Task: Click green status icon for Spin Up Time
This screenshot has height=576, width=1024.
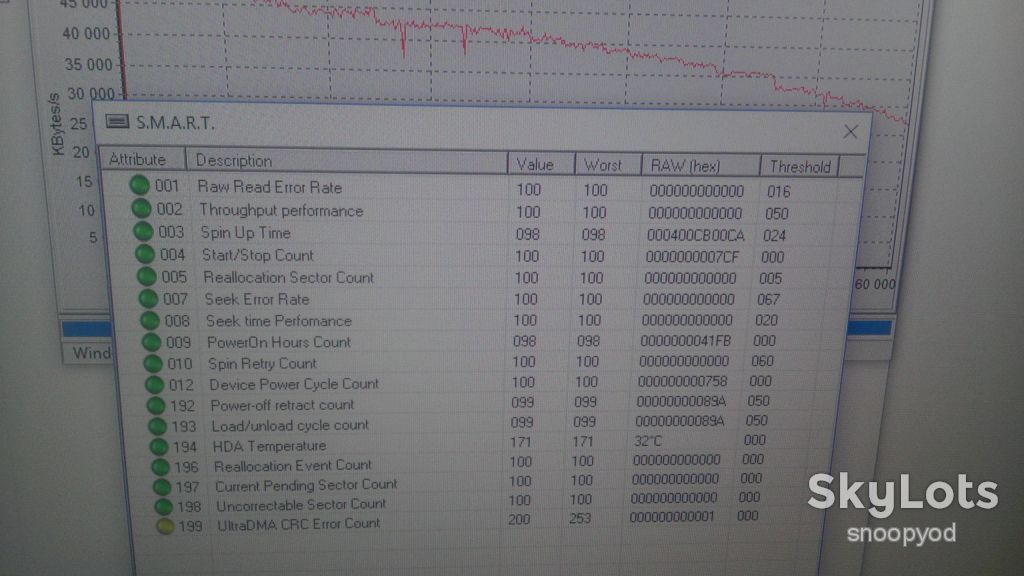Action: [x=143, y=231]
